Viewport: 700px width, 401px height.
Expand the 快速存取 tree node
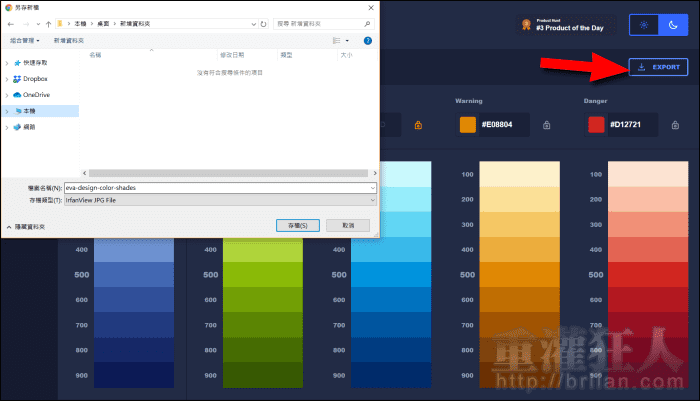[x=6, y=62]
